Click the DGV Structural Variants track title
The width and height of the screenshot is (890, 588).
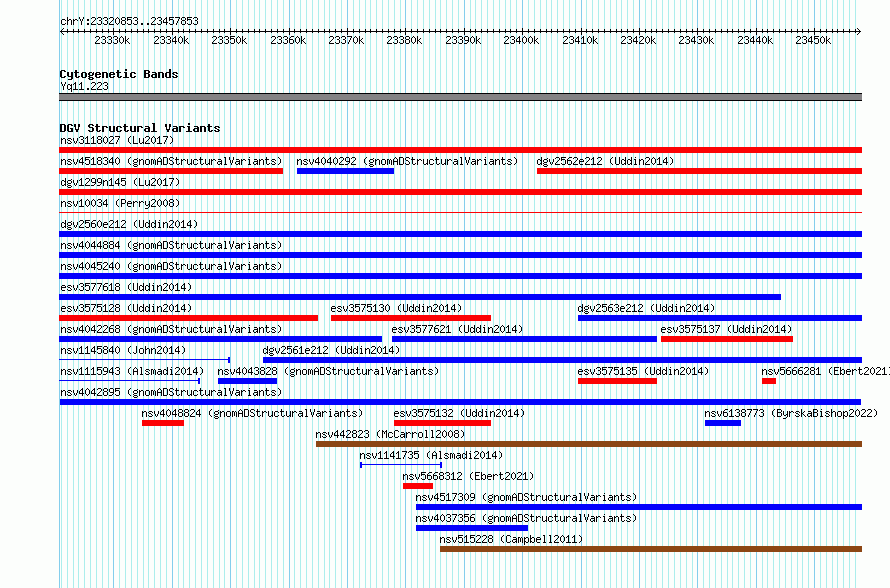(x=140, y=128)
